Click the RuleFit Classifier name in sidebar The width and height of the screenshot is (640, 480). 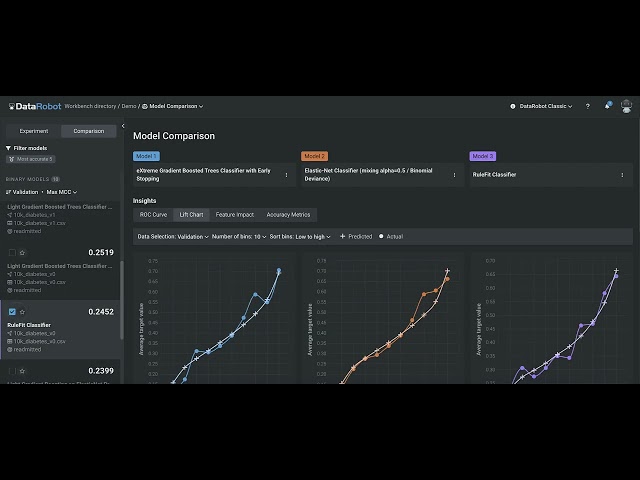click(29, 325)
